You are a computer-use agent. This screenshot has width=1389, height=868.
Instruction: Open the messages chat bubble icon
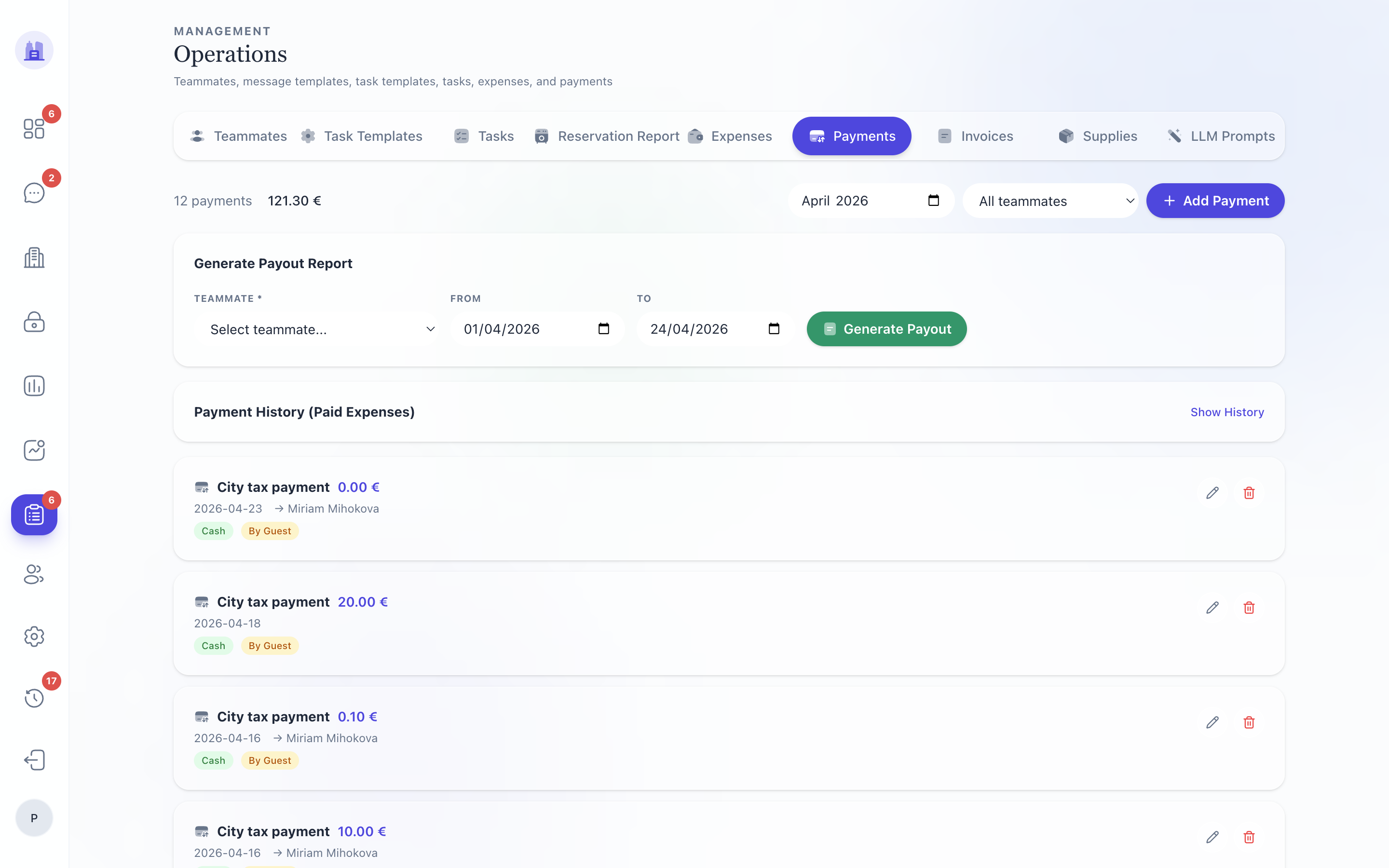pos(34,193)
